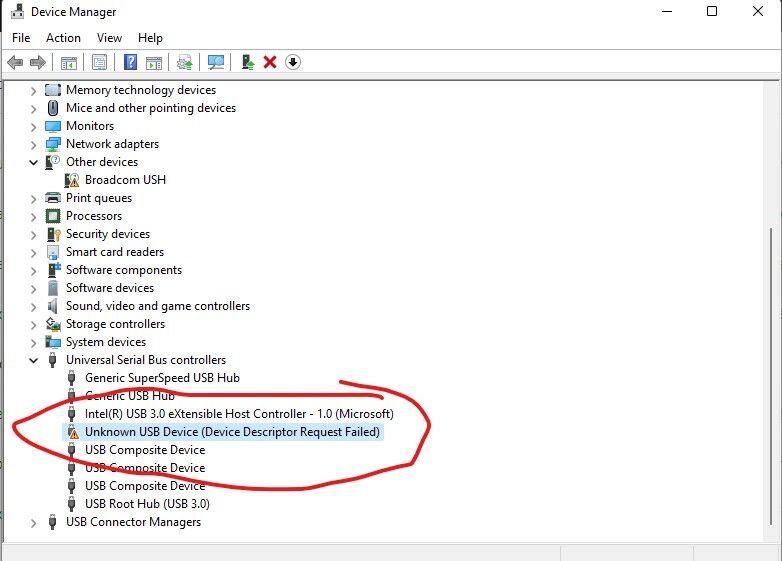Click the Enable device green icon
The height and width of the screenshot is (561, 782).
click(x=247, y=62)
